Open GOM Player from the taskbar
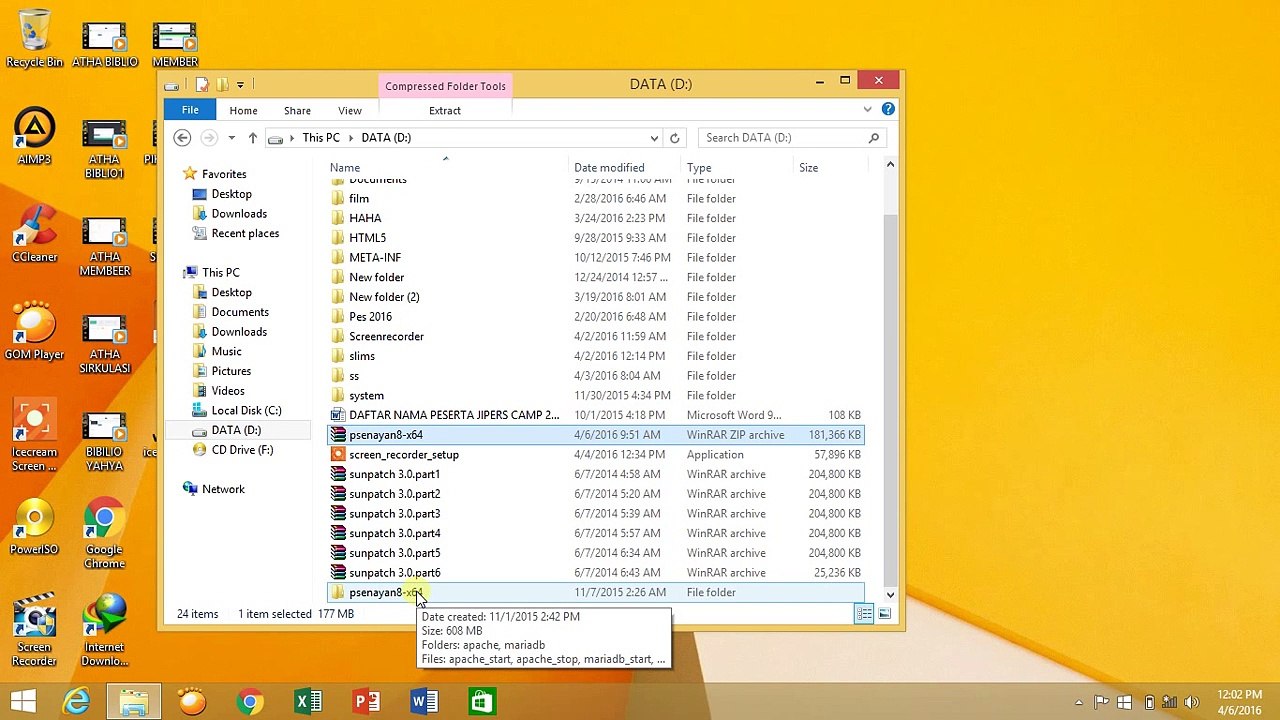The height and width of the screenshot is (720, 1280). pyautogui.click(x=192, y=702)
